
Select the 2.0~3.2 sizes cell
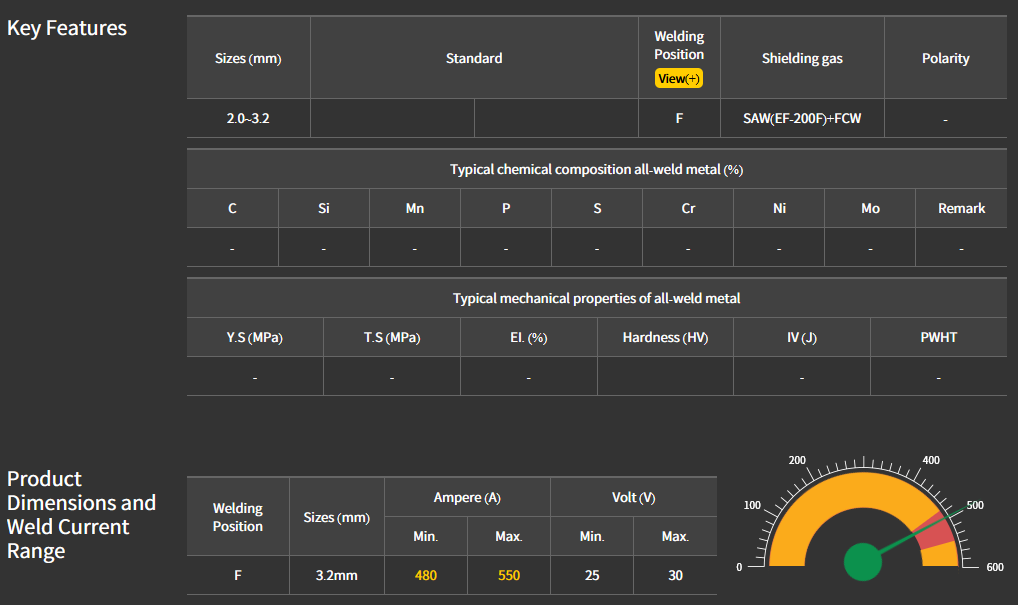point(248,119)
